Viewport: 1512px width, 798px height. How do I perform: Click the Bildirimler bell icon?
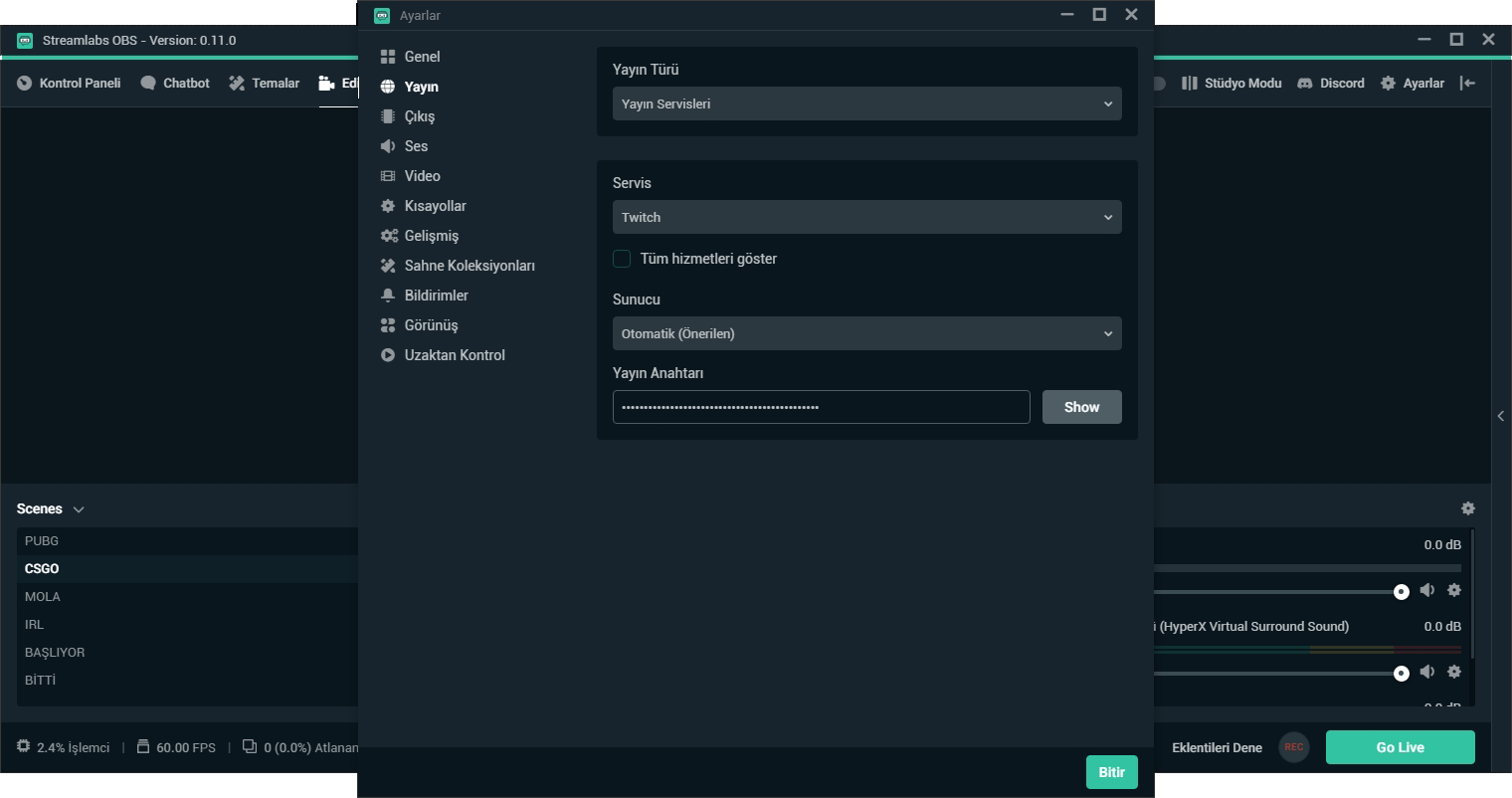(388, 296)
